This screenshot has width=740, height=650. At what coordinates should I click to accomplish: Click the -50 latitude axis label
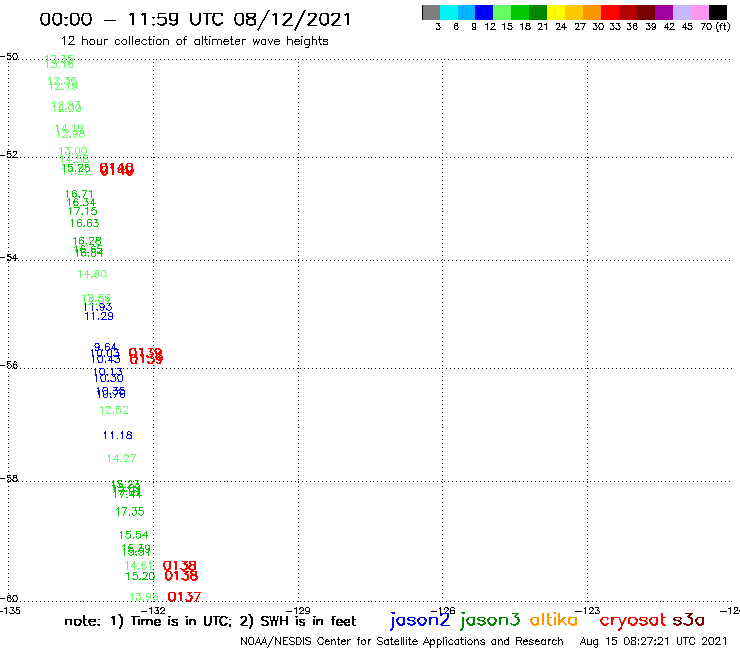point(9,57)
